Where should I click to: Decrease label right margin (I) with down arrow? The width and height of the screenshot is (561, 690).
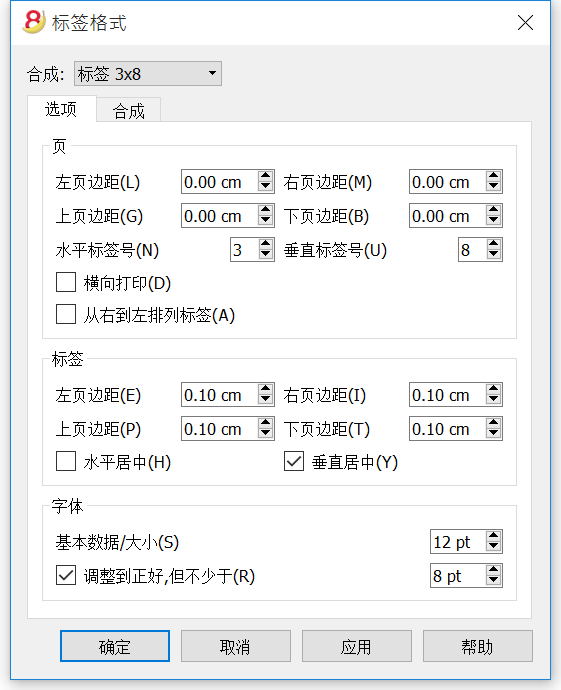tap(493, 400)
